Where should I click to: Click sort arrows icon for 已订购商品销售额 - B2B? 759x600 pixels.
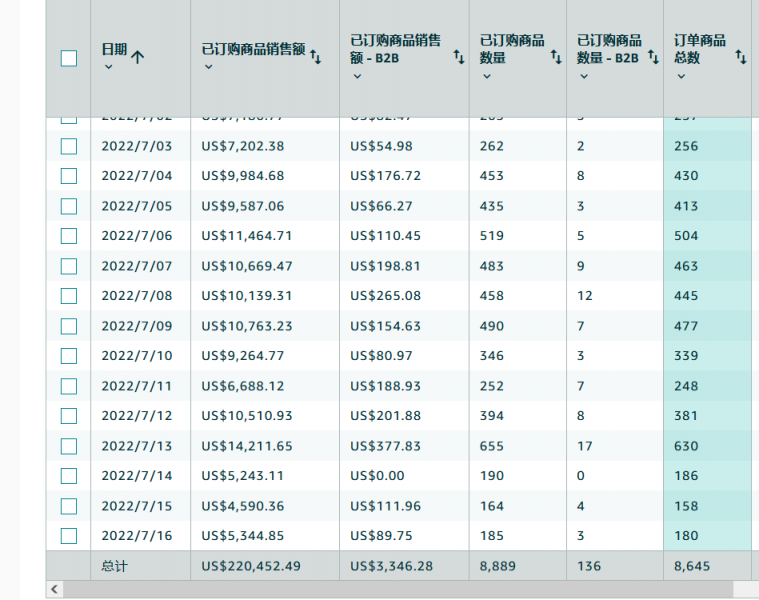[459, 57]
